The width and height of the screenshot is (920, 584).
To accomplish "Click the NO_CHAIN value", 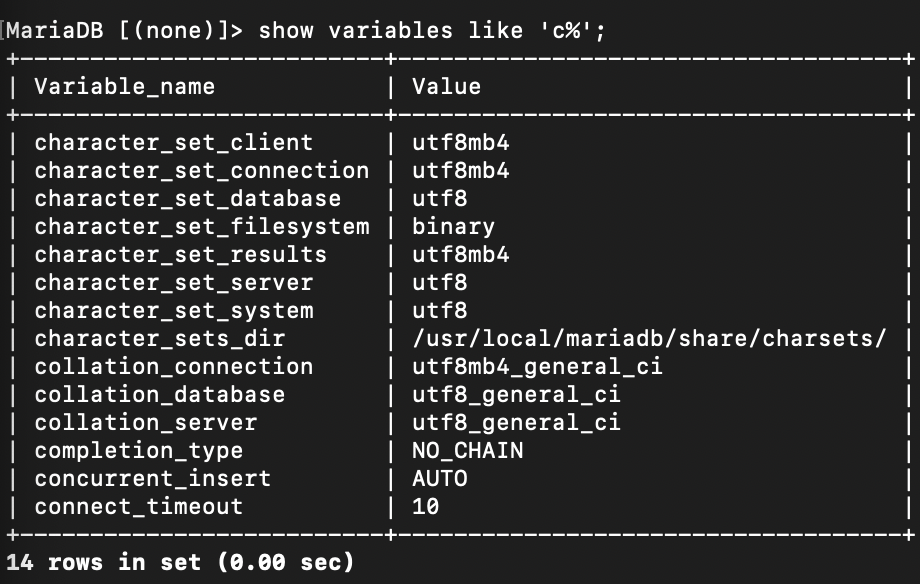I will coord(467,451).
